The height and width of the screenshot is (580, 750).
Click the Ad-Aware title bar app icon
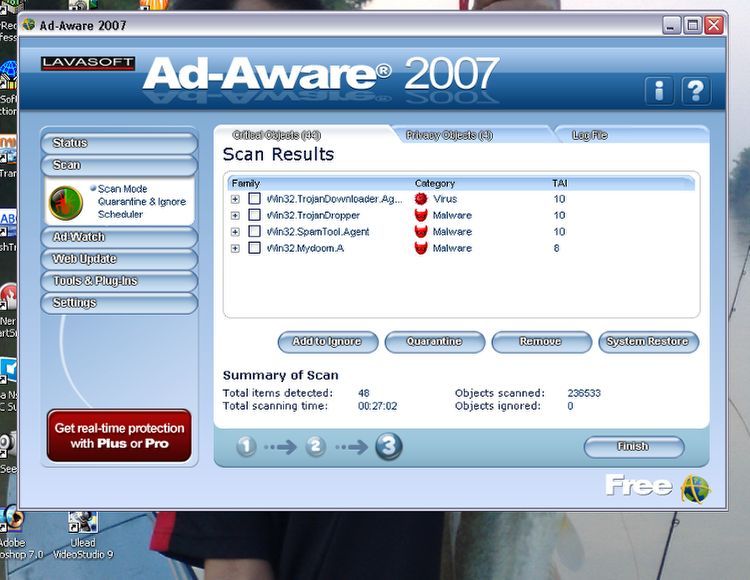pos(29,24)
